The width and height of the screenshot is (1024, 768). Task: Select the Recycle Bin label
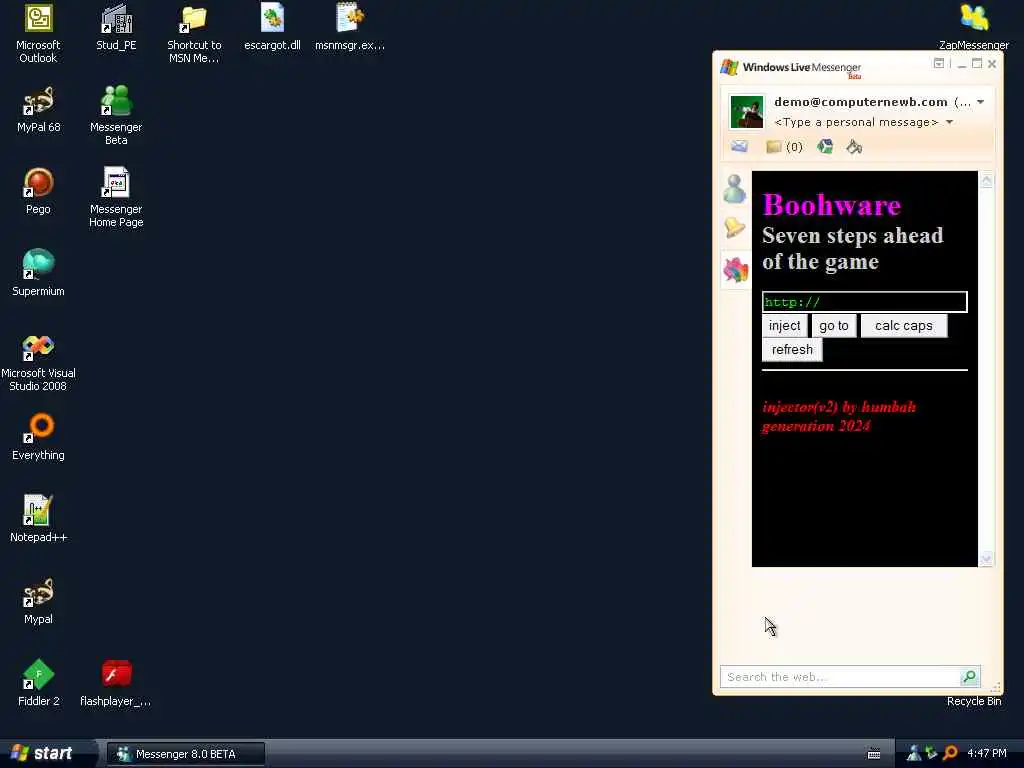tap(974, 701)
